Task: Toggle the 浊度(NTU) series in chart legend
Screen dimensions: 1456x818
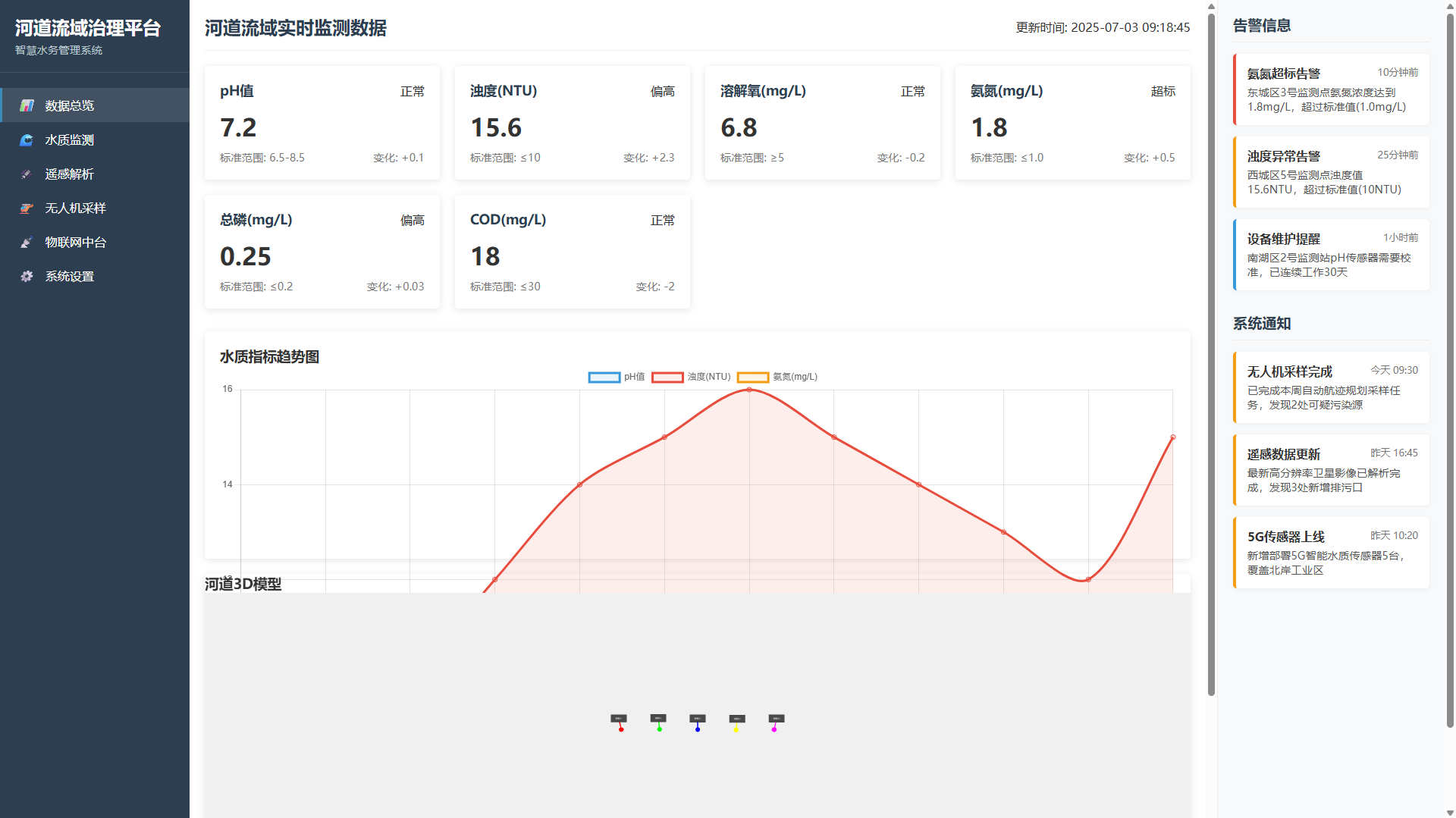Action: pyautogui.click(x=691, y=377)
